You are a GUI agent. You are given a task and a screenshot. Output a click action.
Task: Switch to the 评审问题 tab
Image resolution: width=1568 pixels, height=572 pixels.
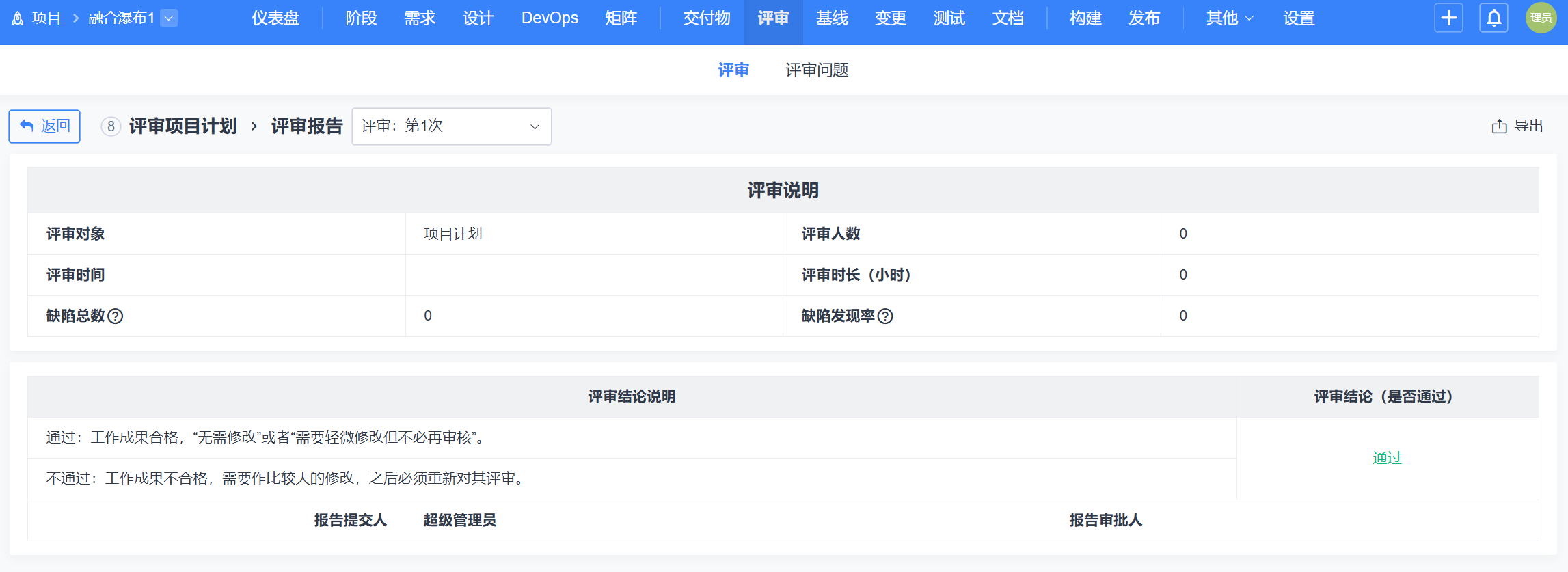tap(817, 70)
